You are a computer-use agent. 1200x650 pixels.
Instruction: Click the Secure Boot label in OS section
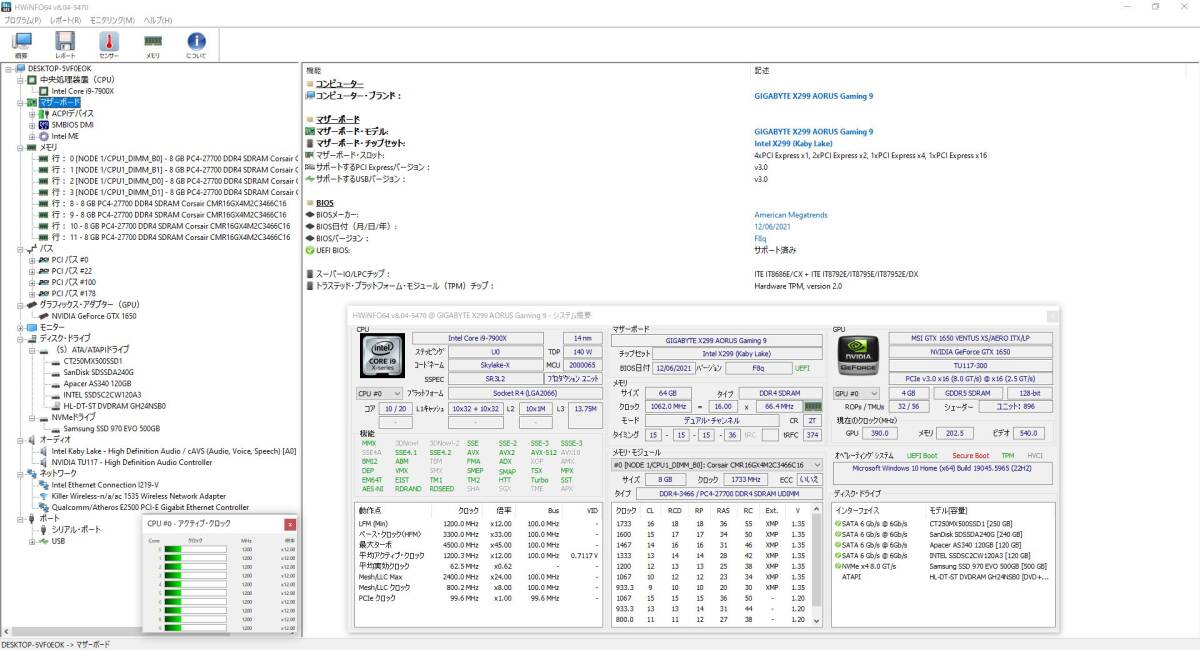click(x=969, y=456)
